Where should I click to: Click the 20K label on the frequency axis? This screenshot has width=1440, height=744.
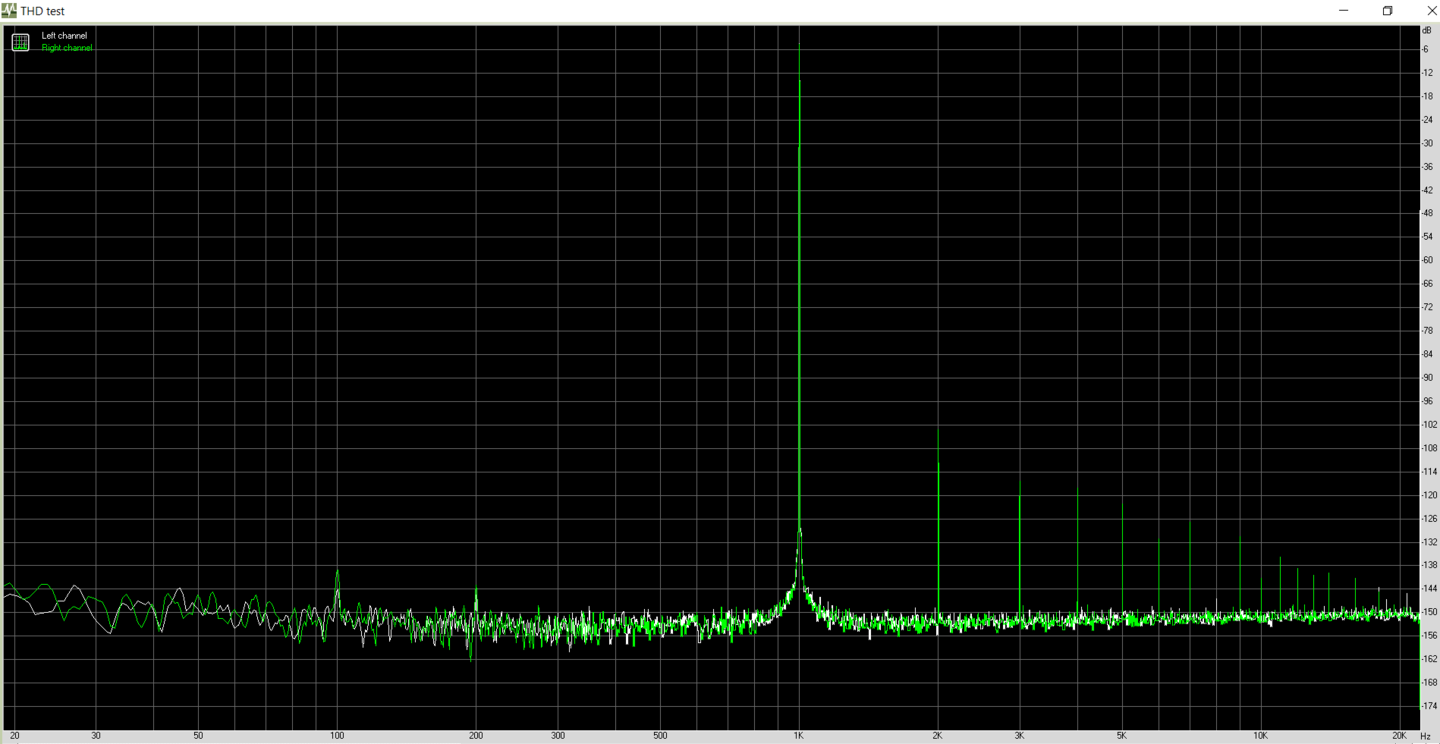tap(1399, 736)
